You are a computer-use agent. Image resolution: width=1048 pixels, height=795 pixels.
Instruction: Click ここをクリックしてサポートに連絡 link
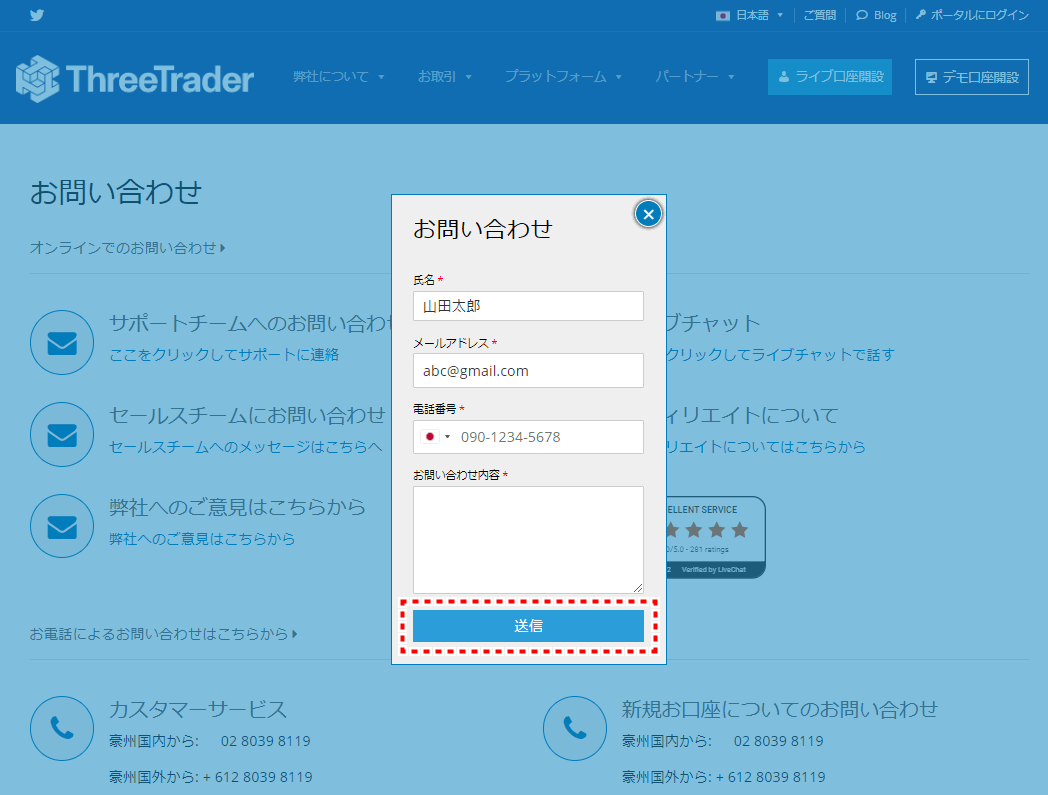[x=224, y=354]
